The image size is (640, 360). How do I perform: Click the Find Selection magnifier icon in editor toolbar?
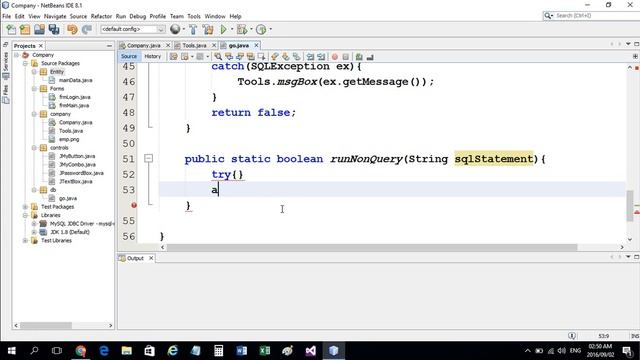pos(218,57)
